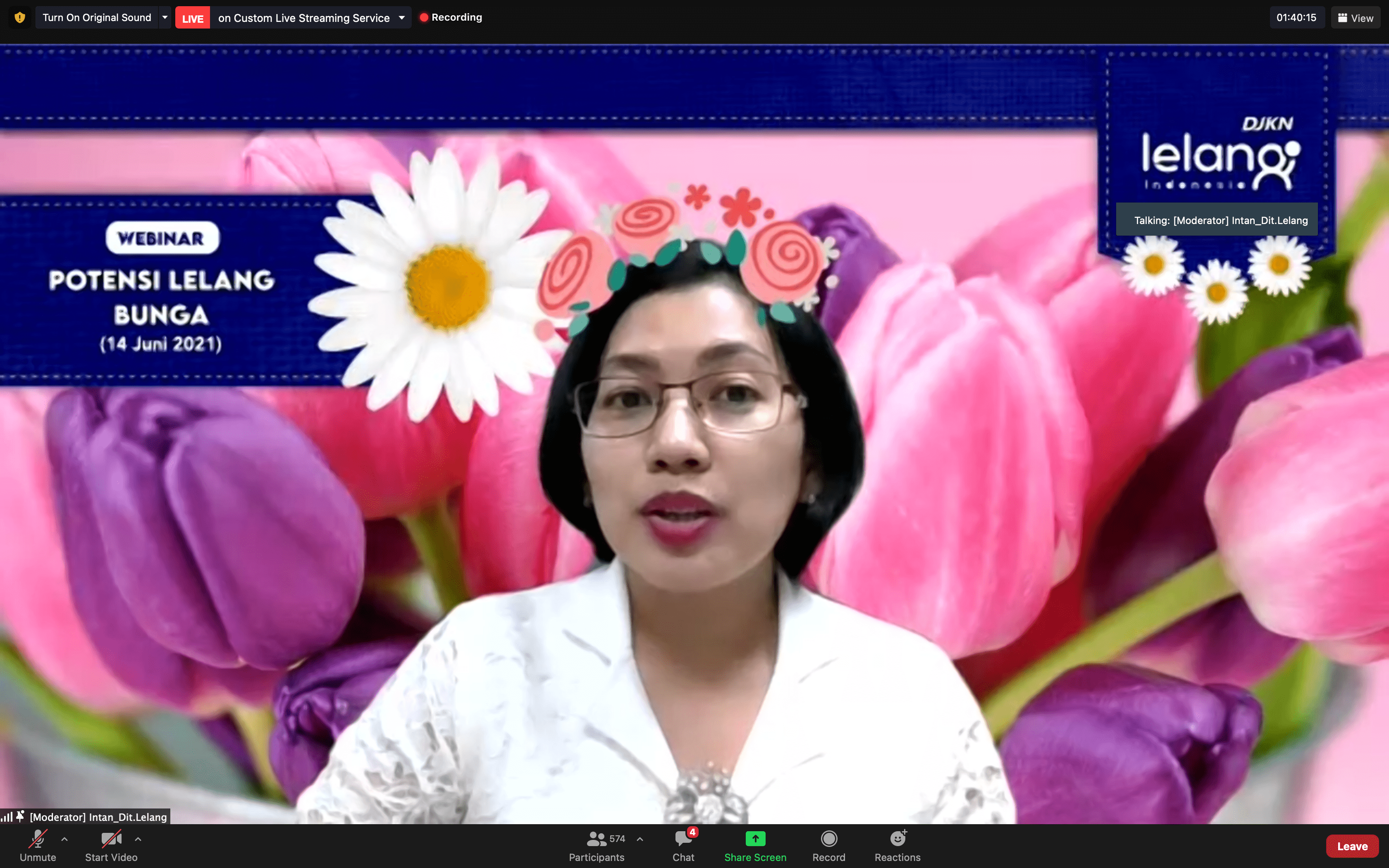Click the pinned speaker pin icon
The image size is (1389, 868).
[x=20, y=816]
